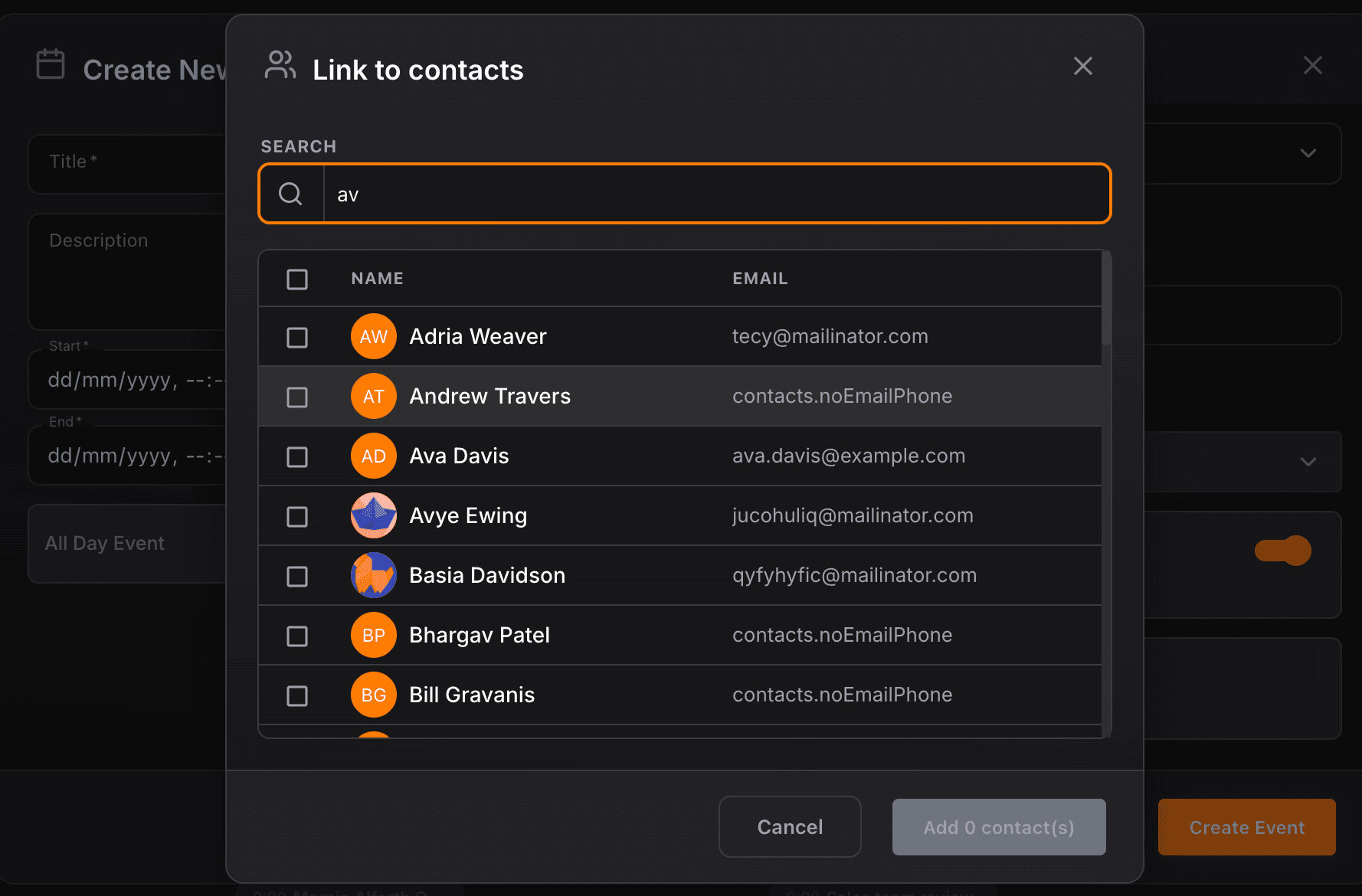Click Basia Davidson's profile picture
Screen dimensions: 1362x896
373,575
